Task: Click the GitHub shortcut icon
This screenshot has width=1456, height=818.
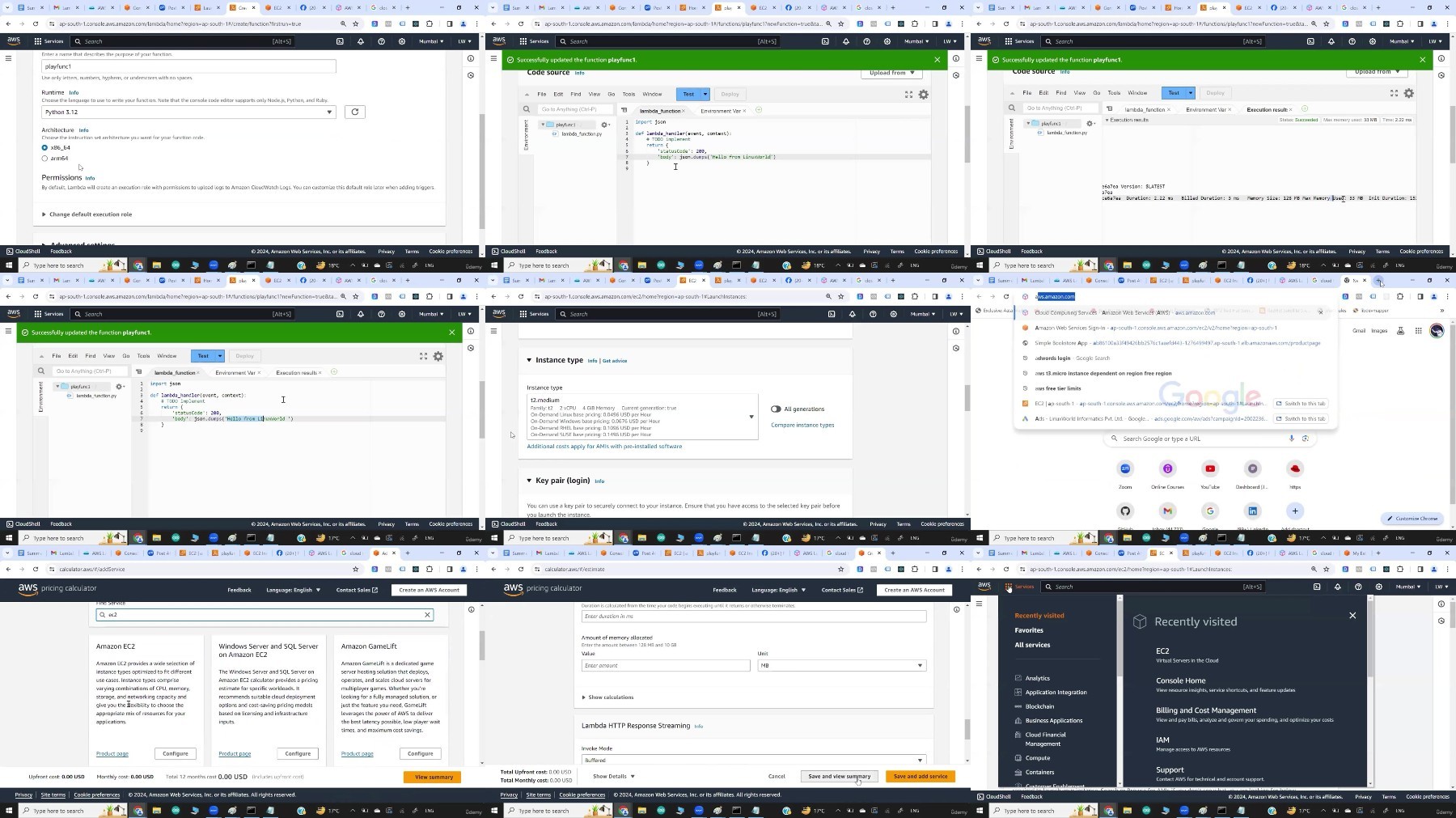Action: point(1125,511)
